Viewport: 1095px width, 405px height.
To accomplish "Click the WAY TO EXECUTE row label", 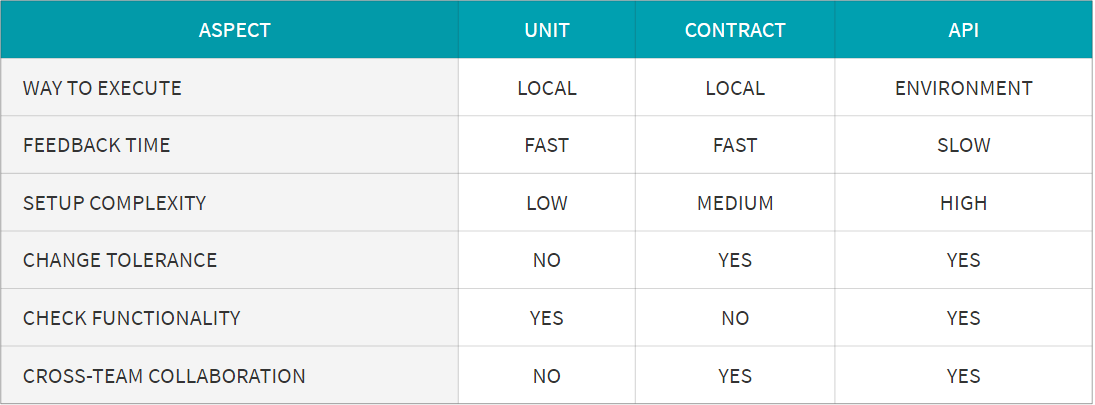I will pyautogui.click(x=102, y=89).
